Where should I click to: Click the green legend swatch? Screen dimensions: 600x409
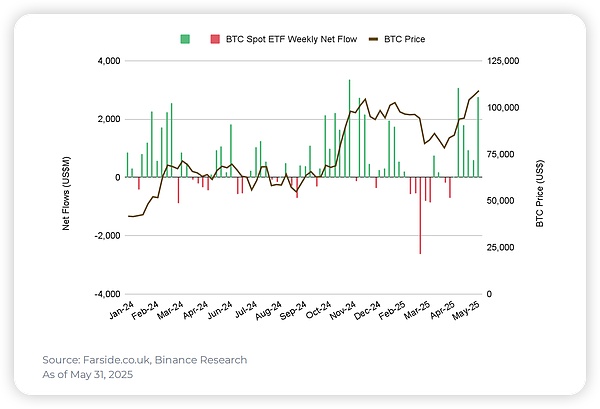pos(186,38)
